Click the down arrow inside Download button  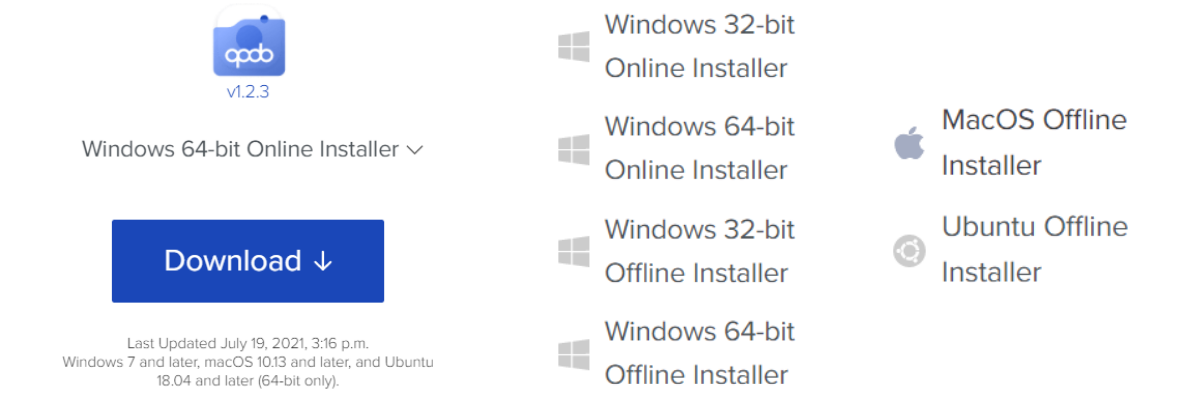[x=322, y=261]
